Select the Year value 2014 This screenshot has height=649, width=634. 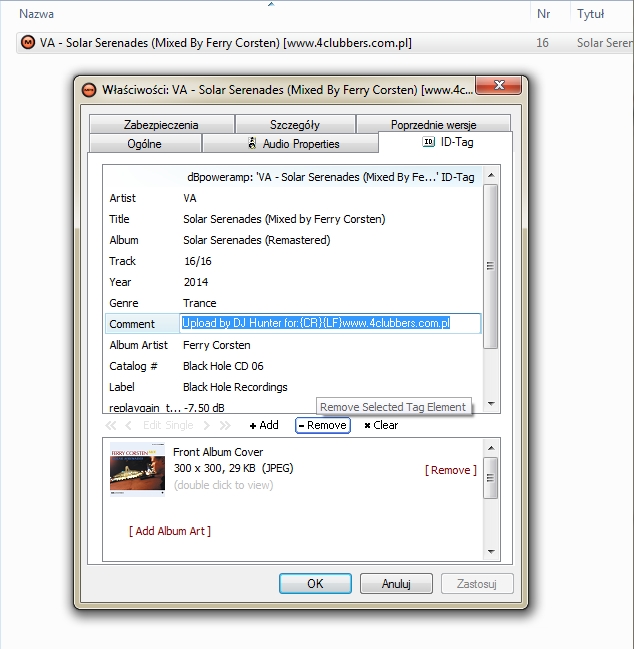click(196, 282)
